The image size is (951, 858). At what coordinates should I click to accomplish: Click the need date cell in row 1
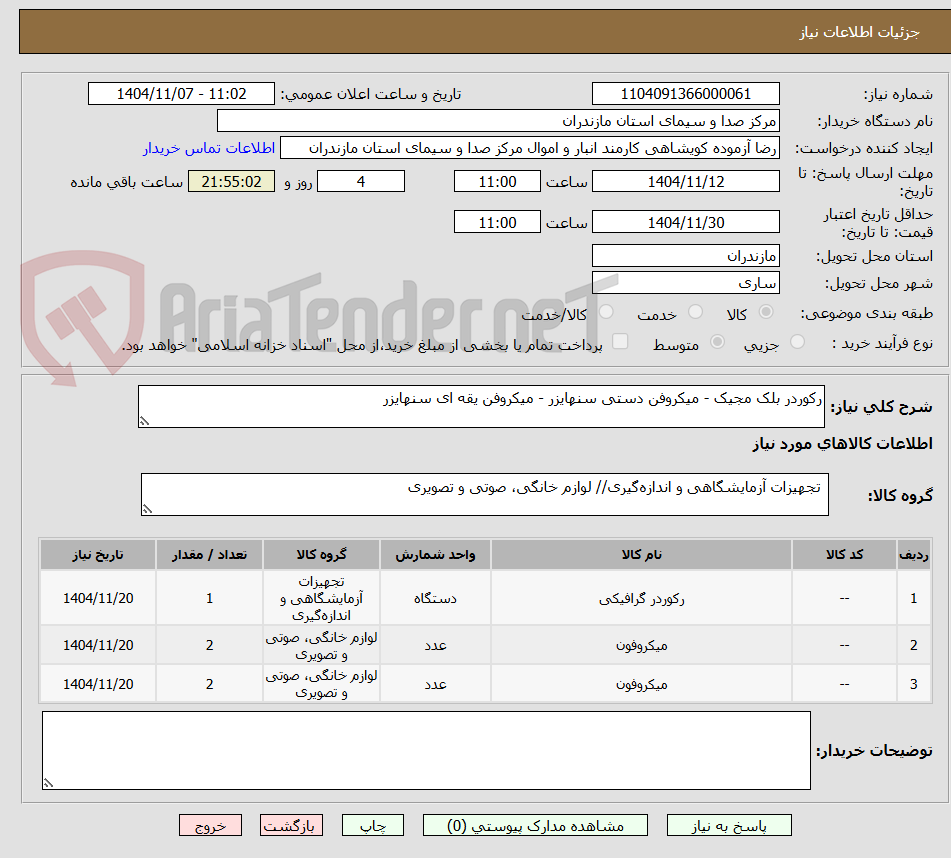98,598
